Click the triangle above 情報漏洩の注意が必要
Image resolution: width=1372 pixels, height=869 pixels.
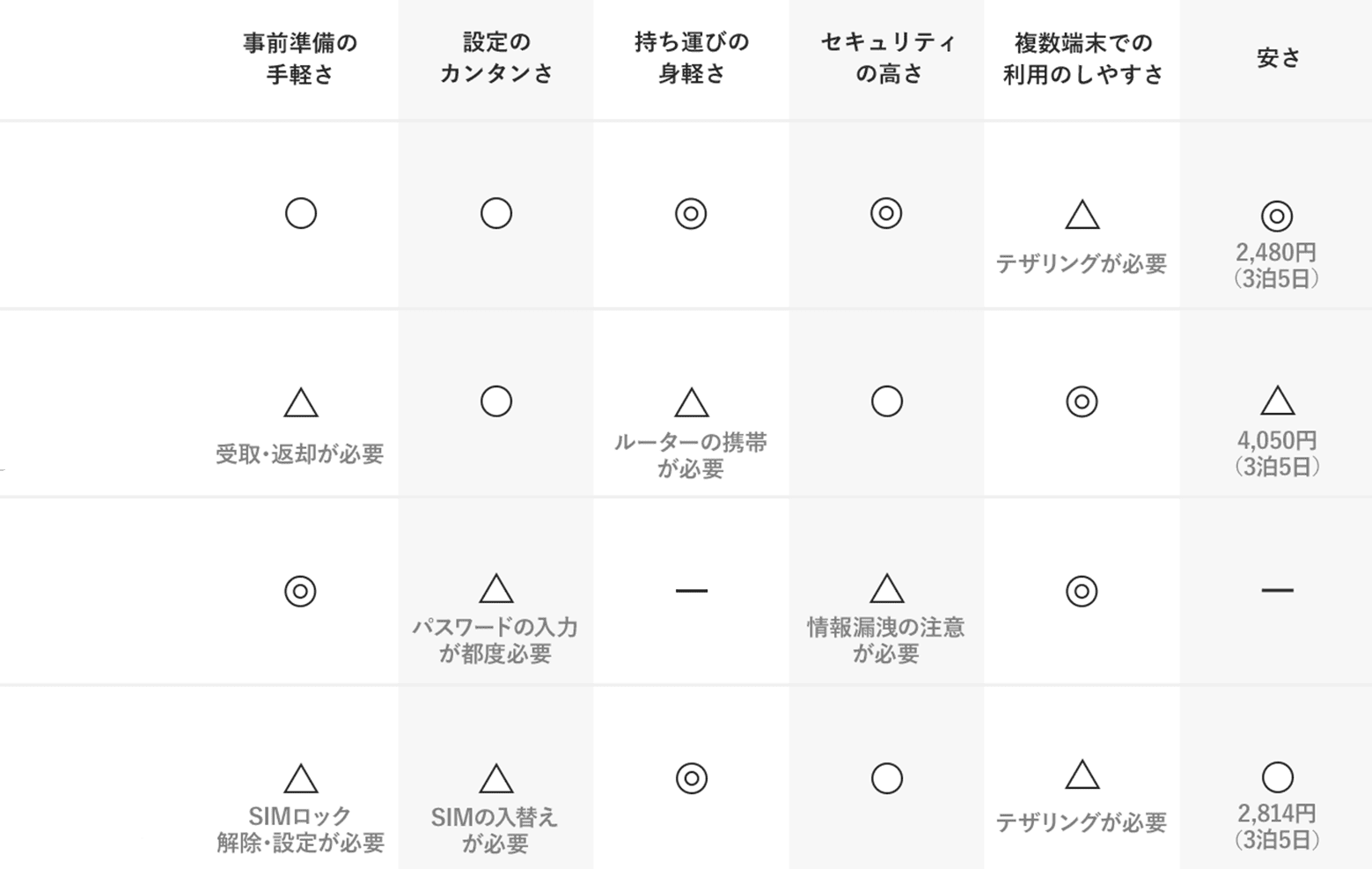pyautogui.click(x=886, y=589)
